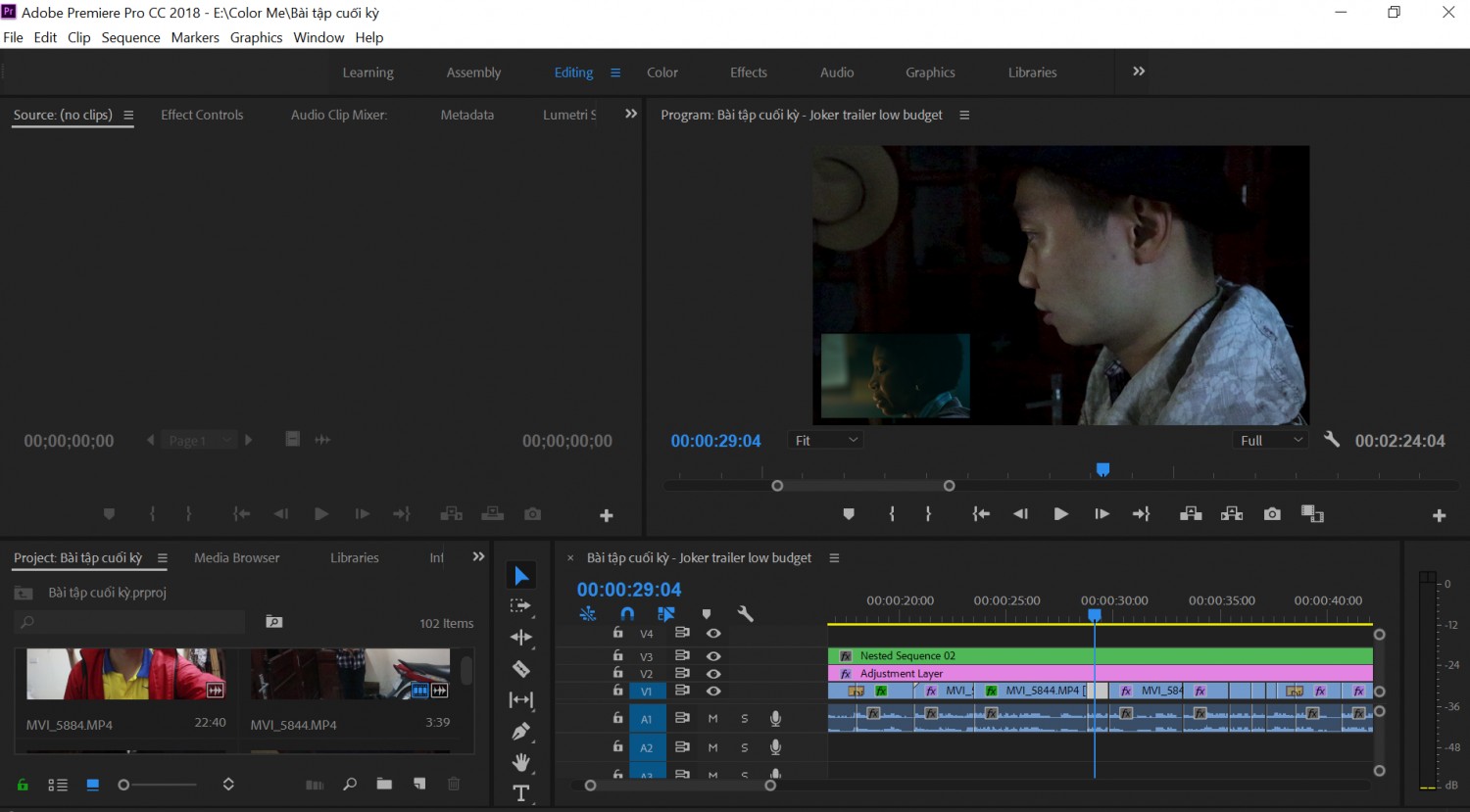Toggle lock on V2 track
This screenshot has width=1470, height=812.
617,673
